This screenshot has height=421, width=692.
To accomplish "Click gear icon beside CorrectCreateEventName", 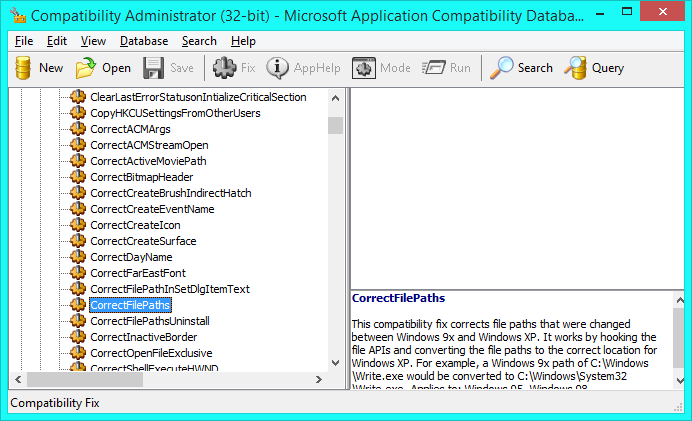I will 78,209.
